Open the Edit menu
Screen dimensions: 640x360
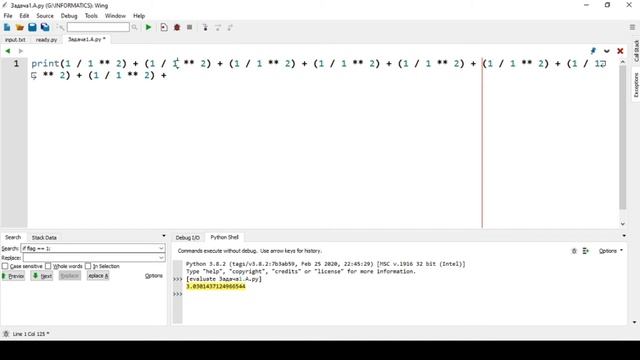pos(24,16)
